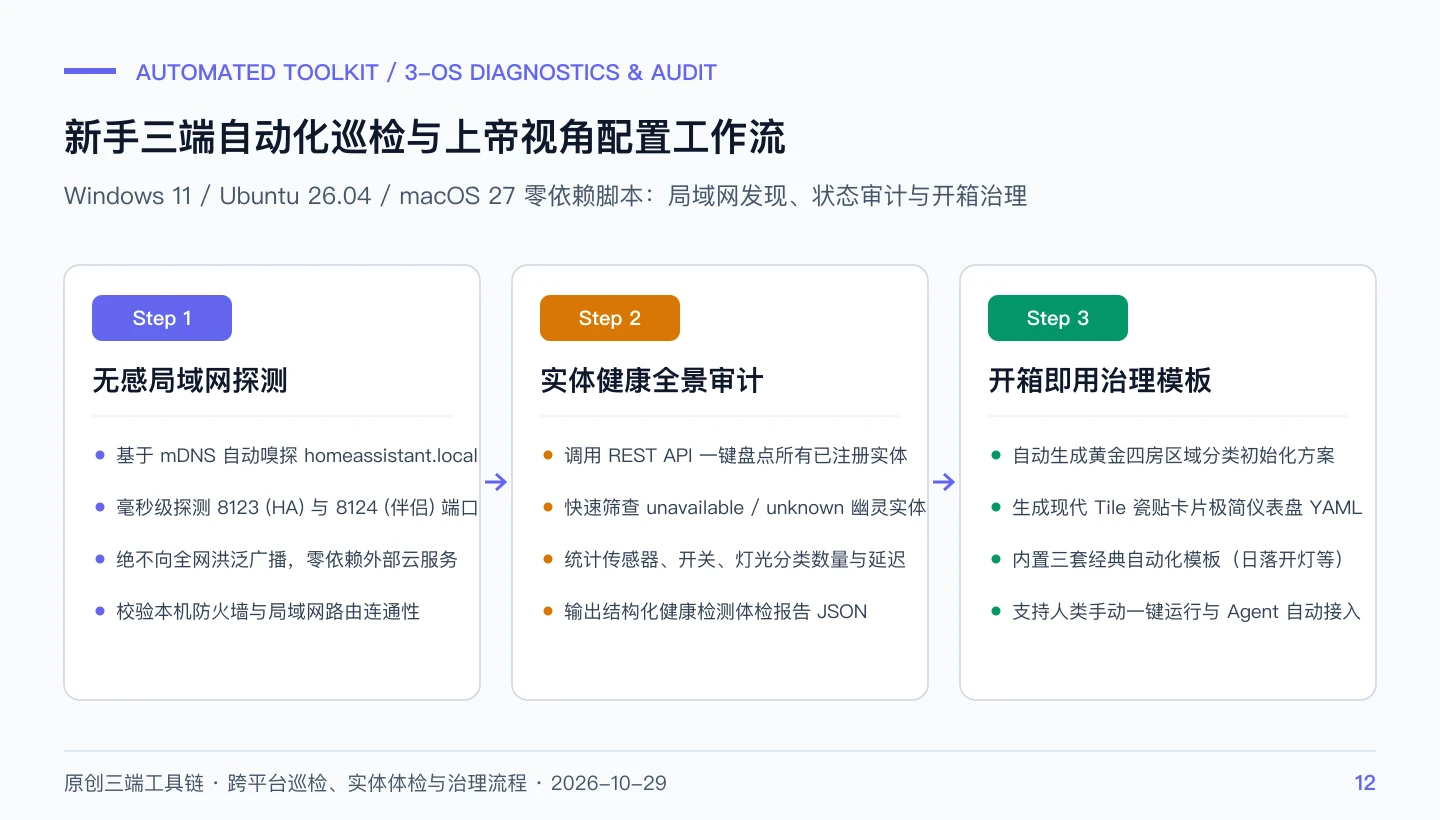Click the bullet 调用 REST API 一键盘点所有已注册实体

(x=736, y=455)
